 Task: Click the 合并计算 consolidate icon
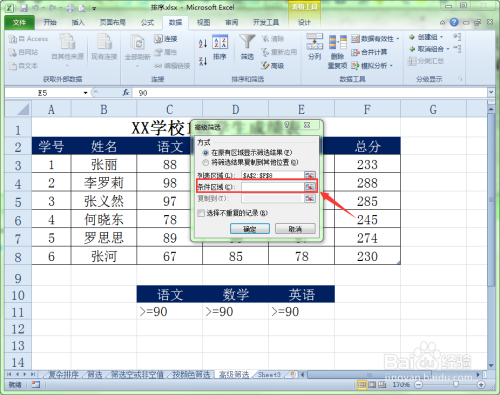pos(355,52)
